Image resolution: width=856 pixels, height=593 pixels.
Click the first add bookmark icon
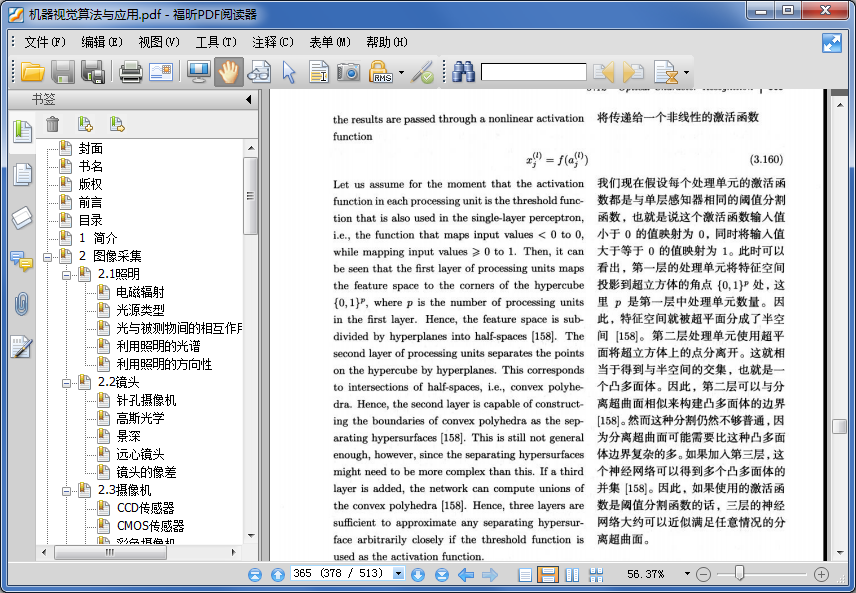pyautogui.click(x=85, y=124)
